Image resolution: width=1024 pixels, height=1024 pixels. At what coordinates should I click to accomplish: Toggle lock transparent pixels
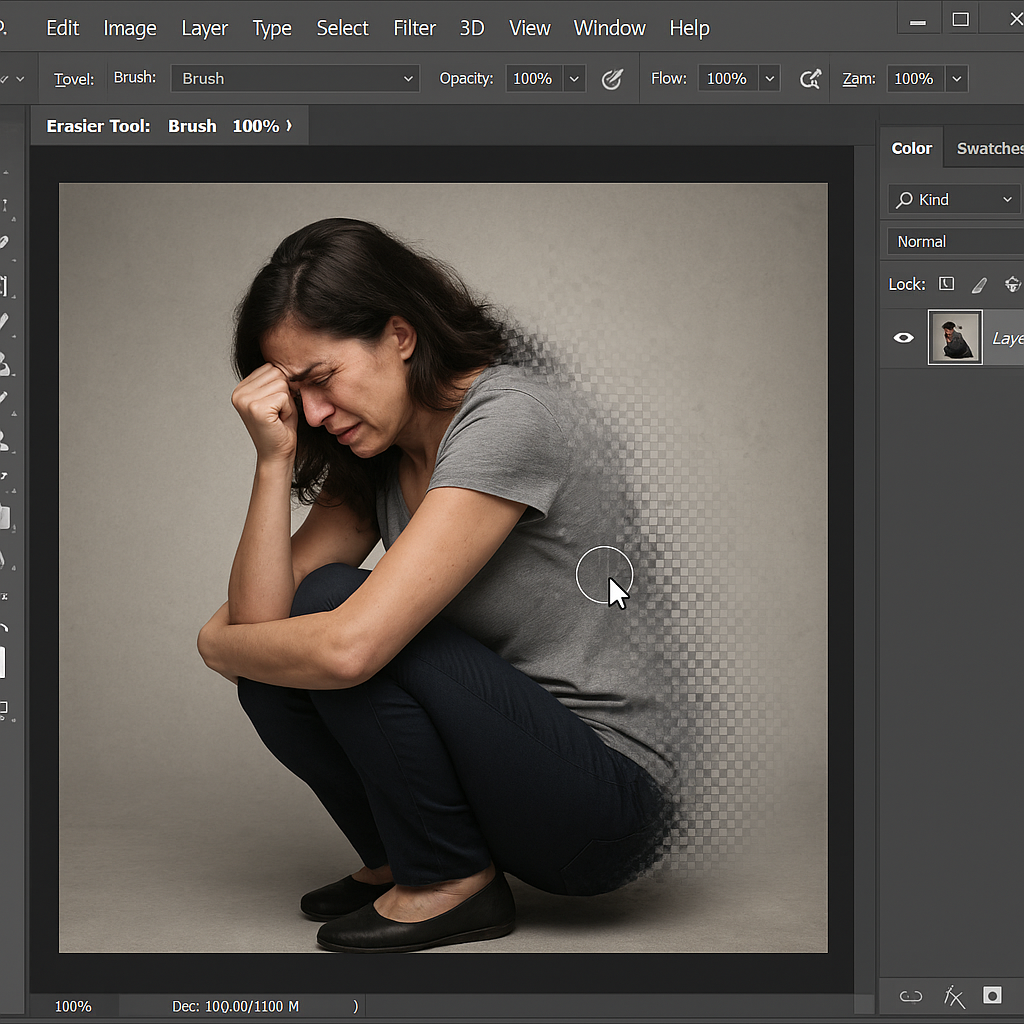(x=946, y=285)
